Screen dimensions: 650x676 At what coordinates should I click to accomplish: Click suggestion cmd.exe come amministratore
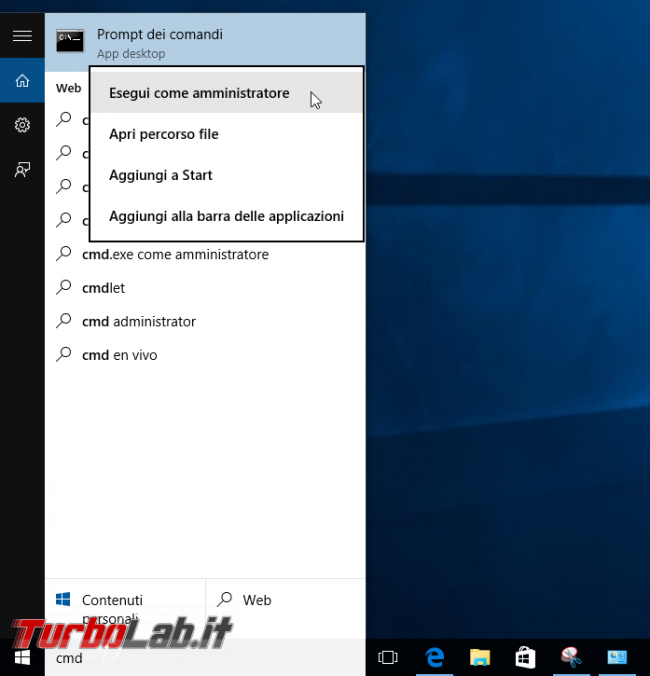point(205,254)
